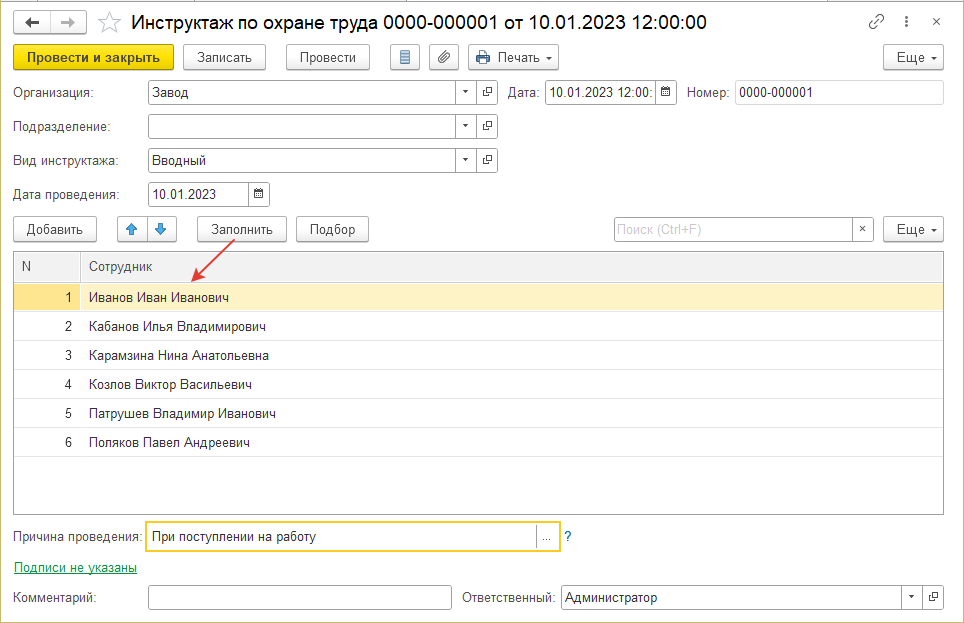Select row Патрушев Владимир Иванович
Screen dimensions: 964x623
tap(478, 413)
